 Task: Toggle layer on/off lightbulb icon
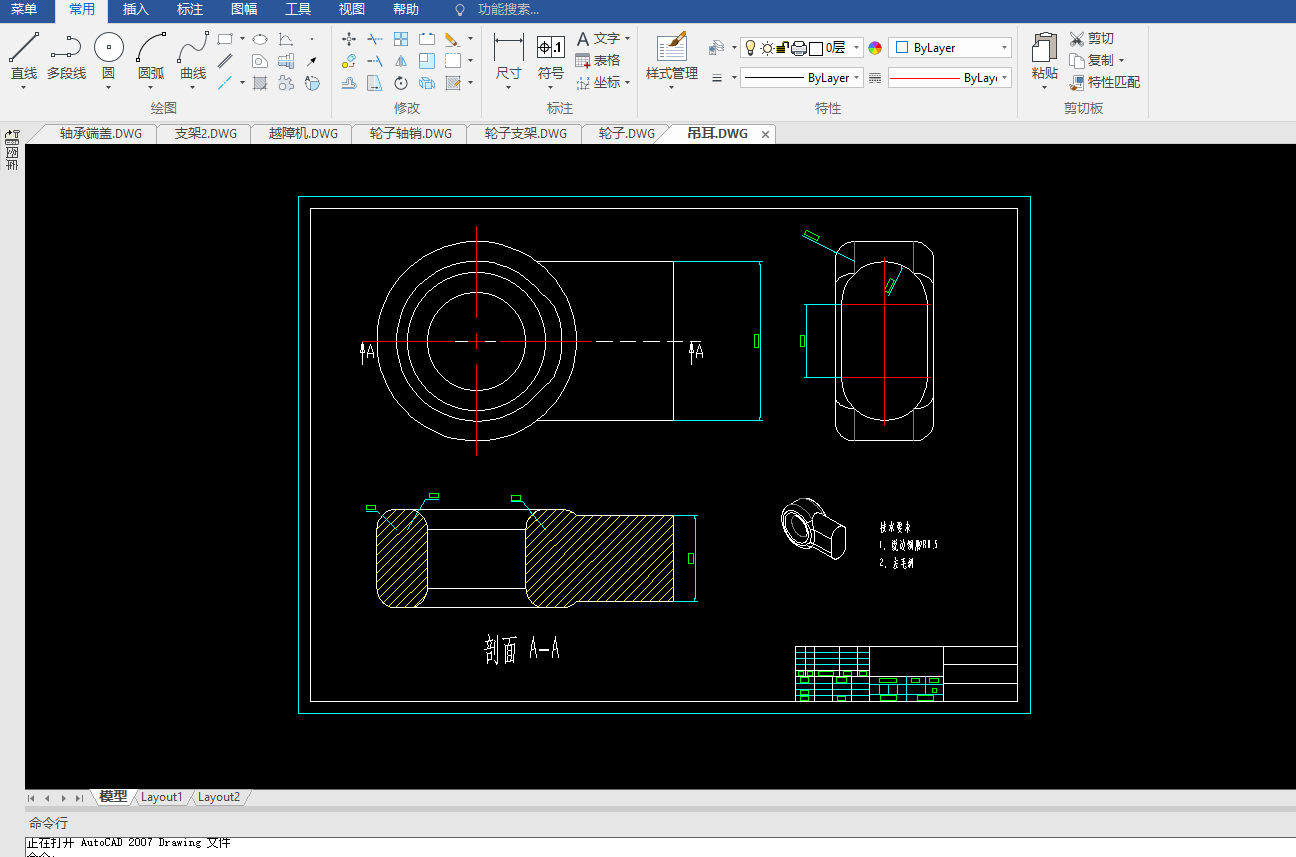(x=750, y=48)
